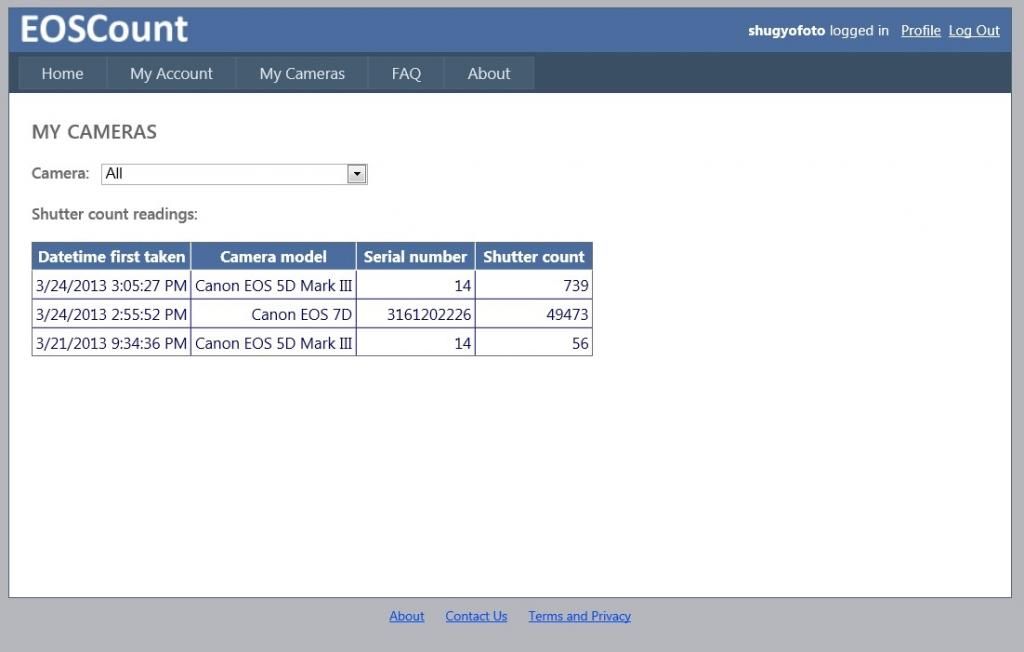Open the FAQ tab
The height and width of the screenshot is (652, 1024).
406,73
